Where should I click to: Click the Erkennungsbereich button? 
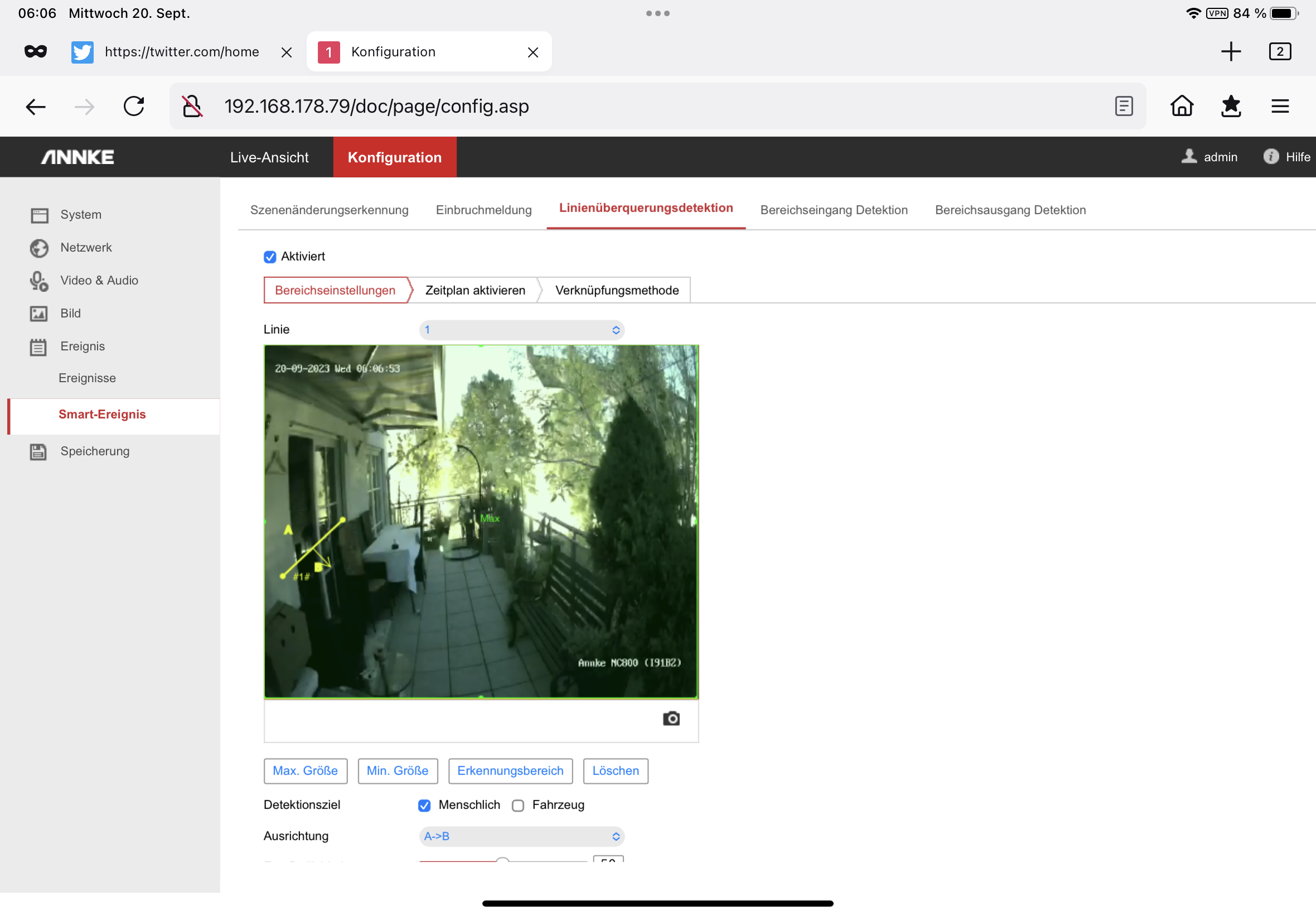[510, 770]
